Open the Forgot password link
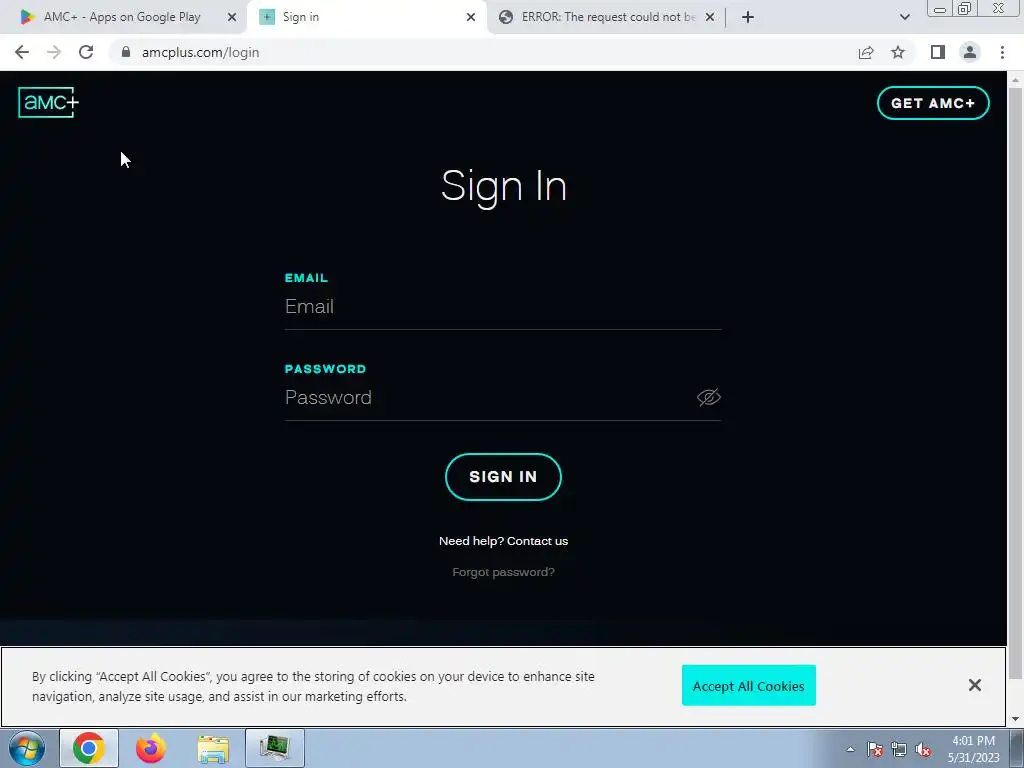 click(504, 572)
